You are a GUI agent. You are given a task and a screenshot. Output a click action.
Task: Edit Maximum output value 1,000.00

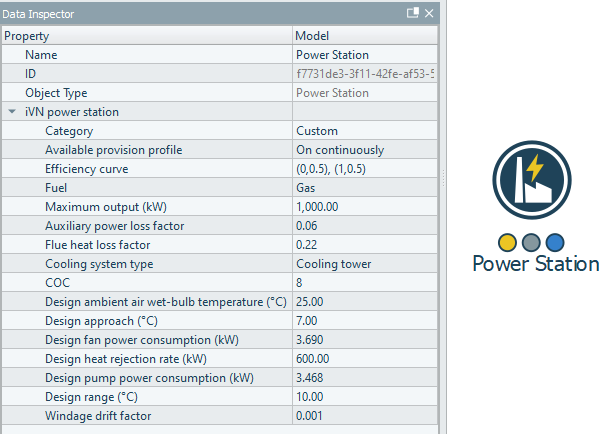coord(365,207)
